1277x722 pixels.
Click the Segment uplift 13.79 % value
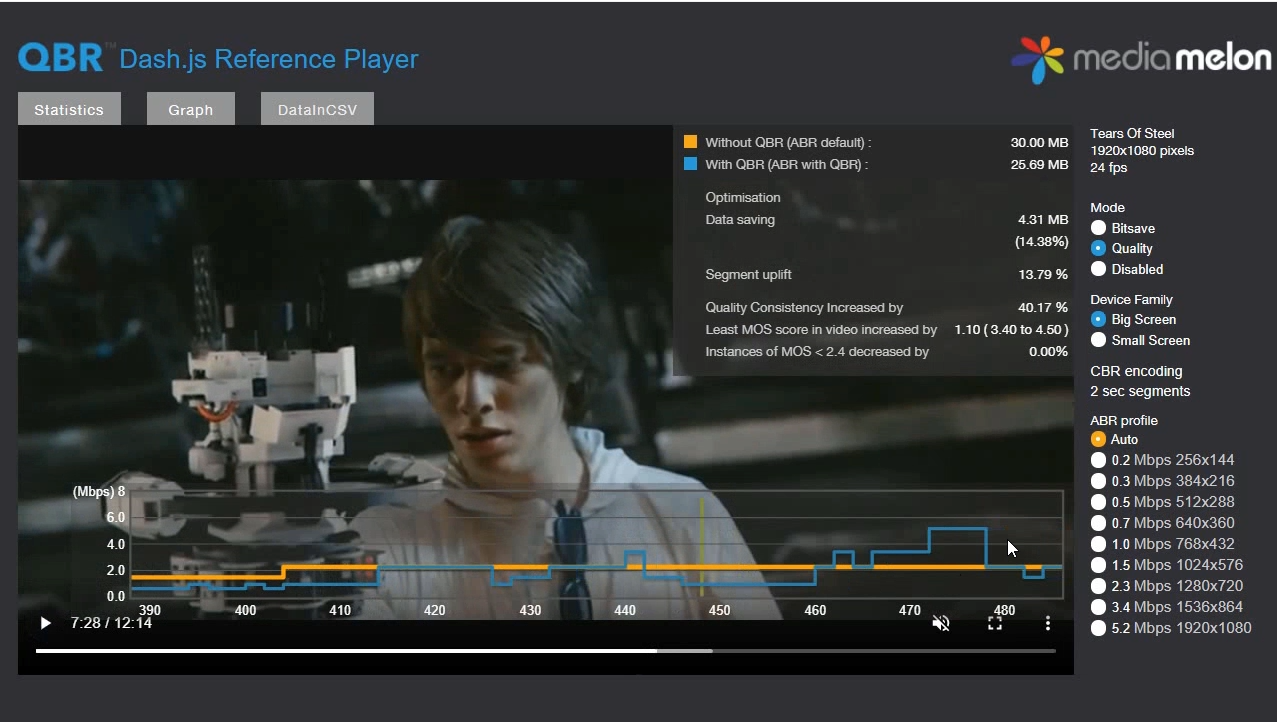pyautogui.click(x=1043, y=274)
